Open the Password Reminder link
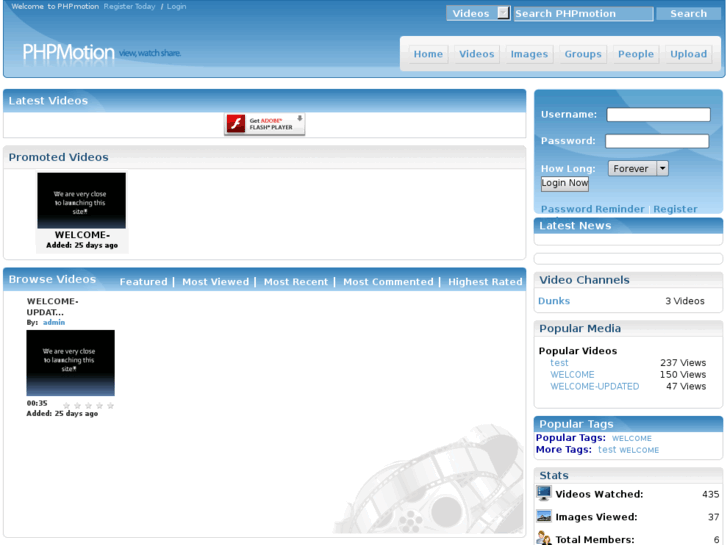The width and height of the screenshot is (727, 545). pyautogui.click(x=593, y=209)
